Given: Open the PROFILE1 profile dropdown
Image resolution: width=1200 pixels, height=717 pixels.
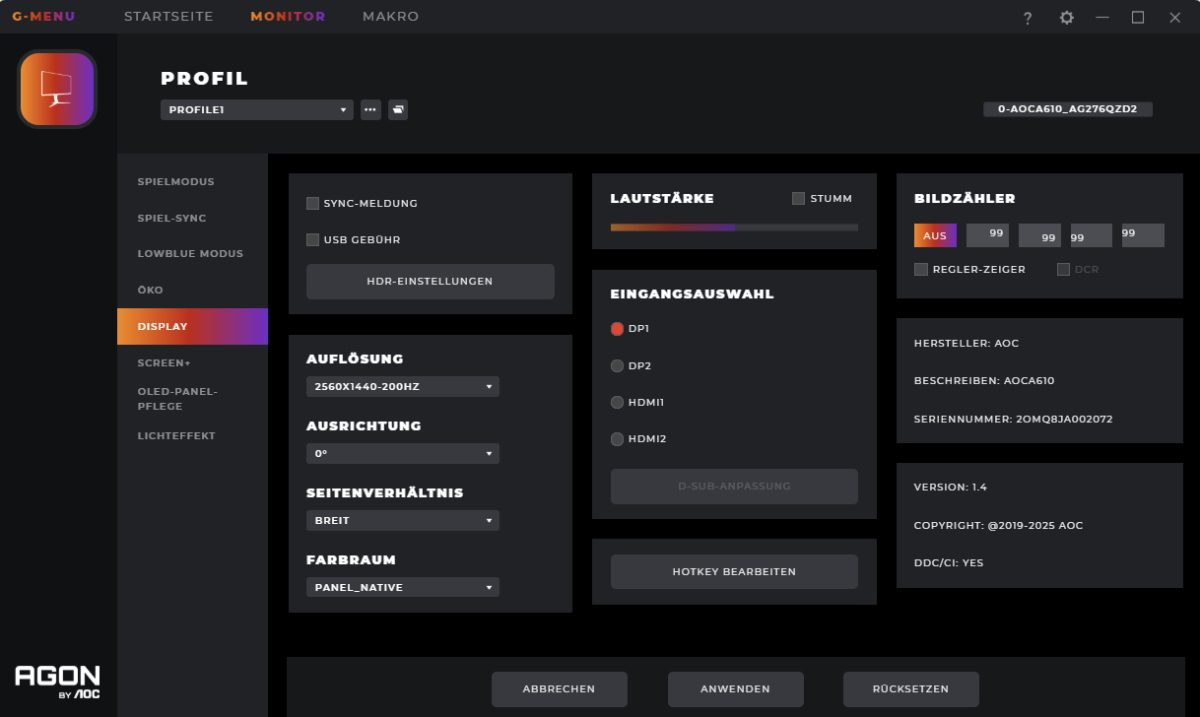Looking at the screenshot, I should (257, 110).
